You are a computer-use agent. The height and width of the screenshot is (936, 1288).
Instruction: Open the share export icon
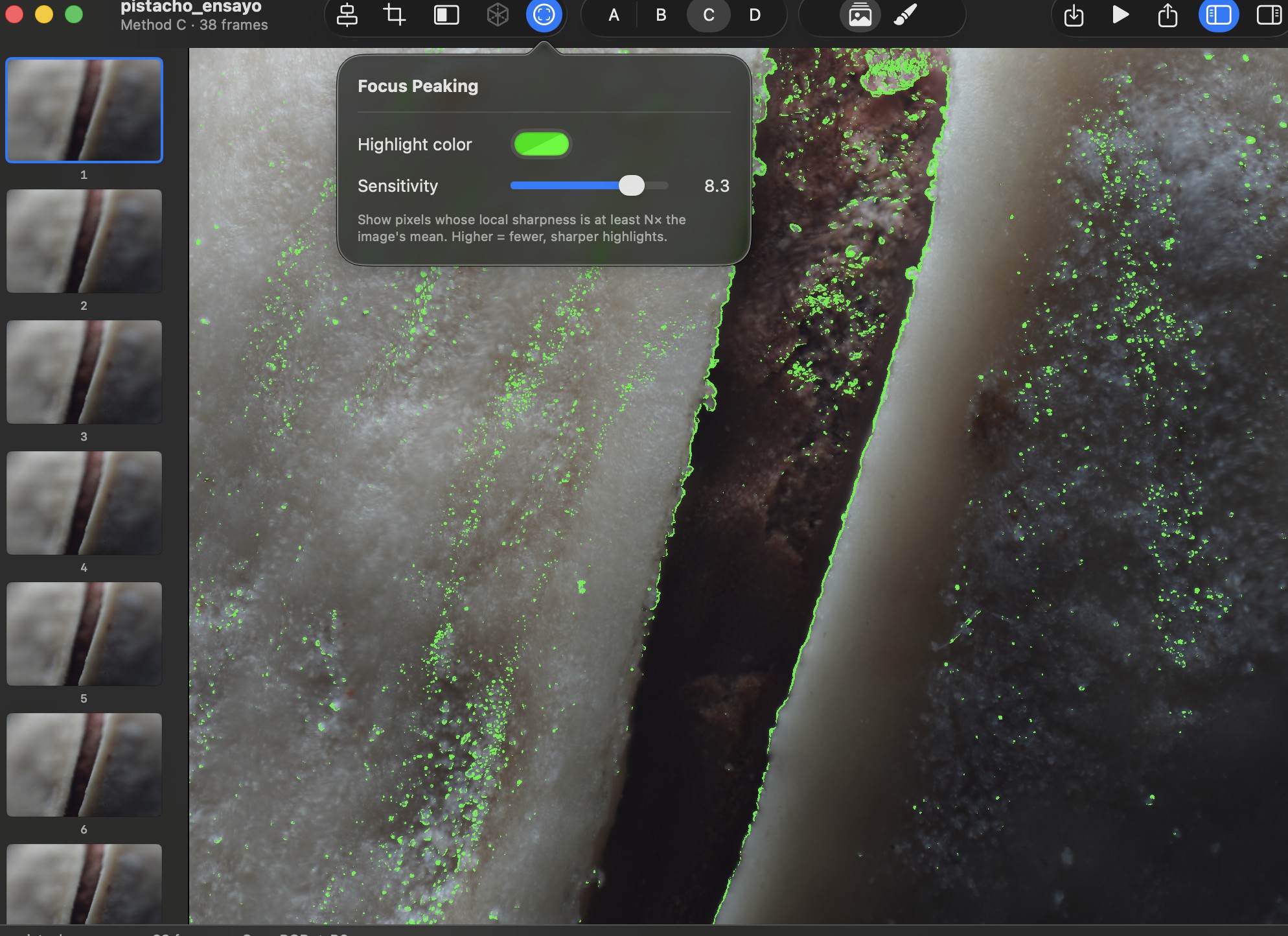(1167, 15)
